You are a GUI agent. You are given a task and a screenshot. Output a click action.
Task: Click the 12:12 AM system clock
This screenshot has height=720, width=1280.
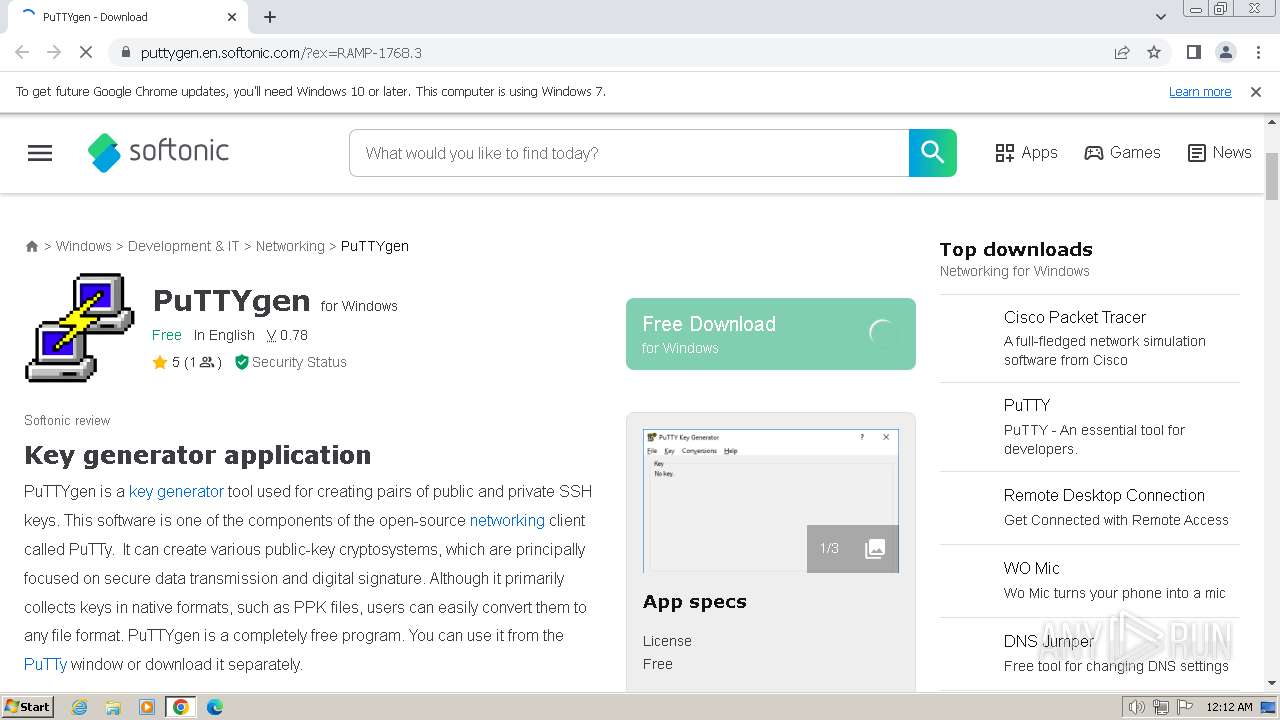click(1229, 707)
